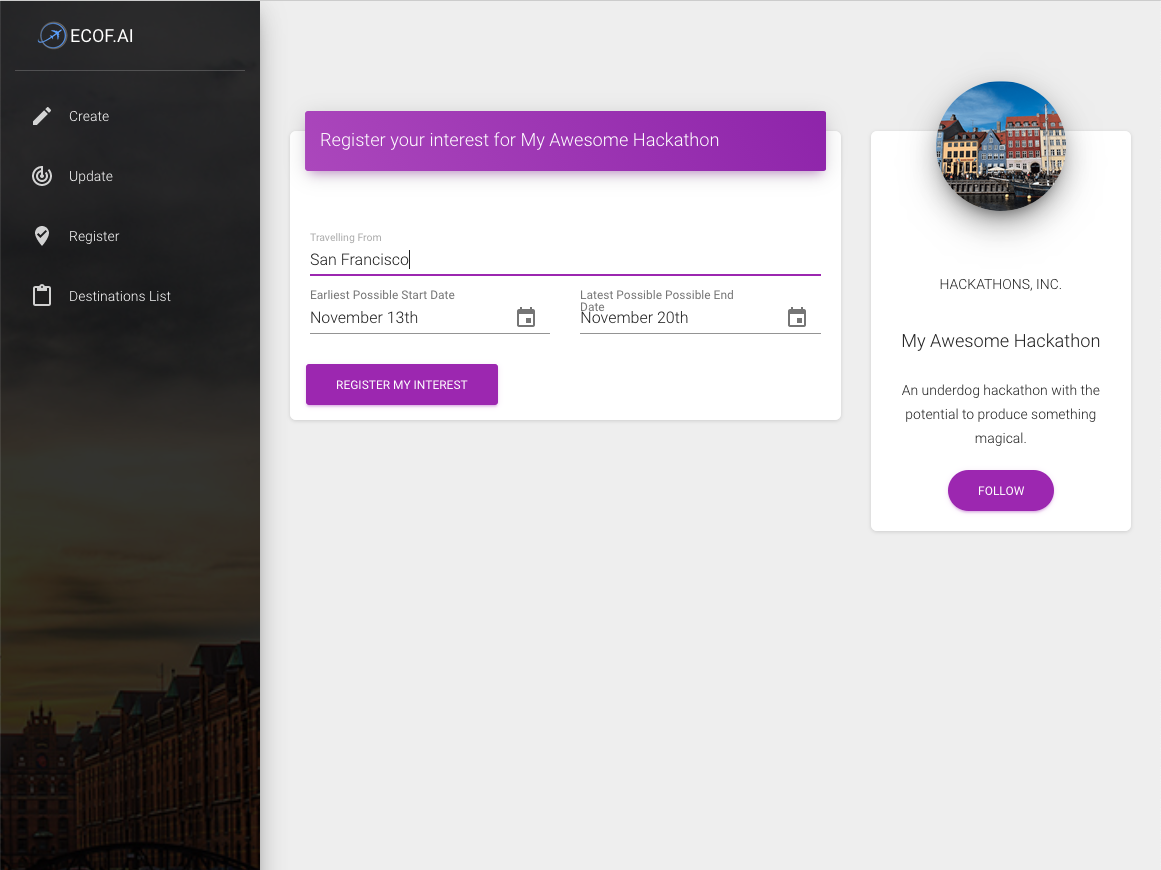The height and width of the screenshot is (870, 1161).
Task: Click the Follow button
Action: point(1000,491)
